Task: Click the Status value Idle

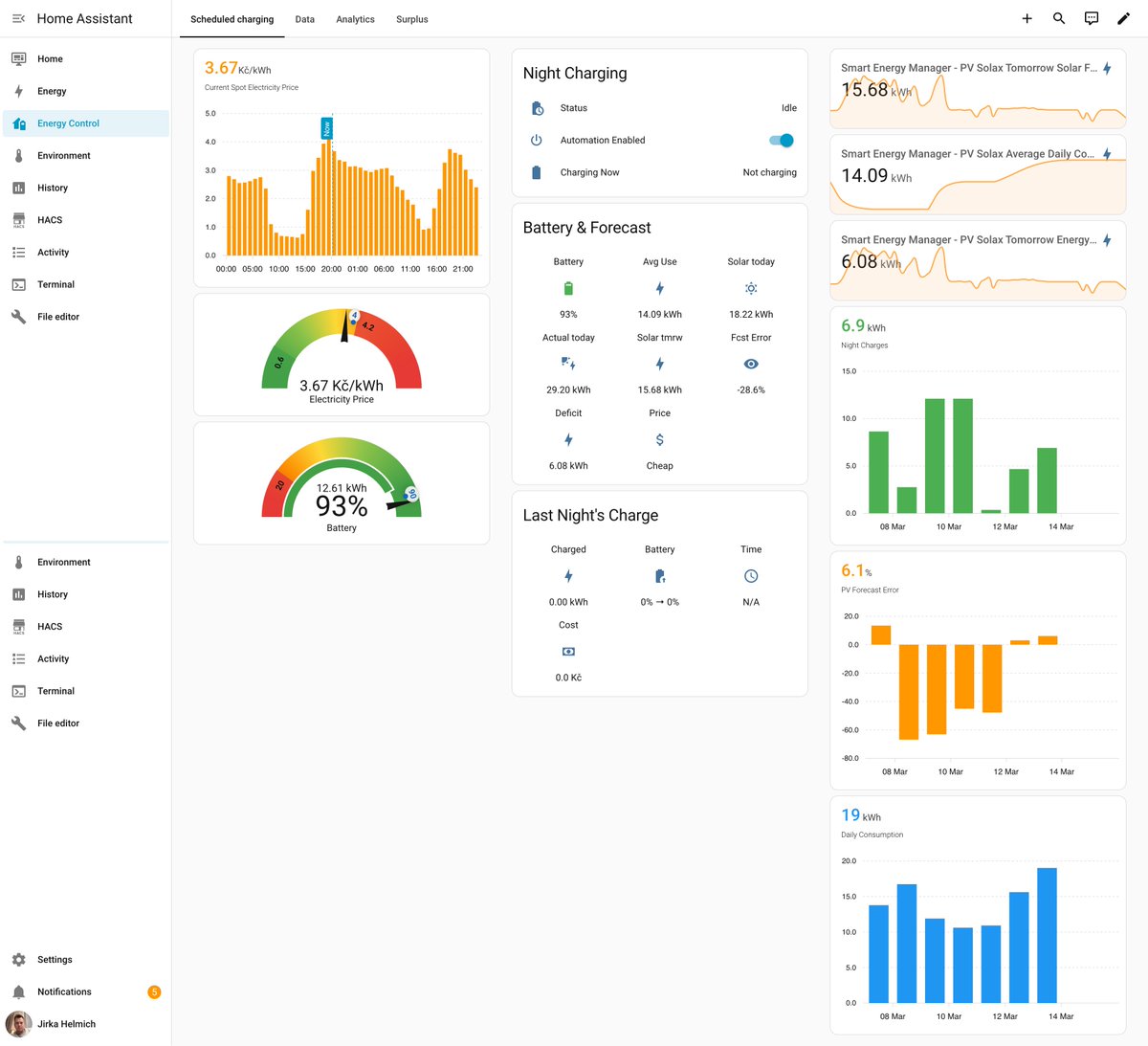Action: click(x=789, y=108)
